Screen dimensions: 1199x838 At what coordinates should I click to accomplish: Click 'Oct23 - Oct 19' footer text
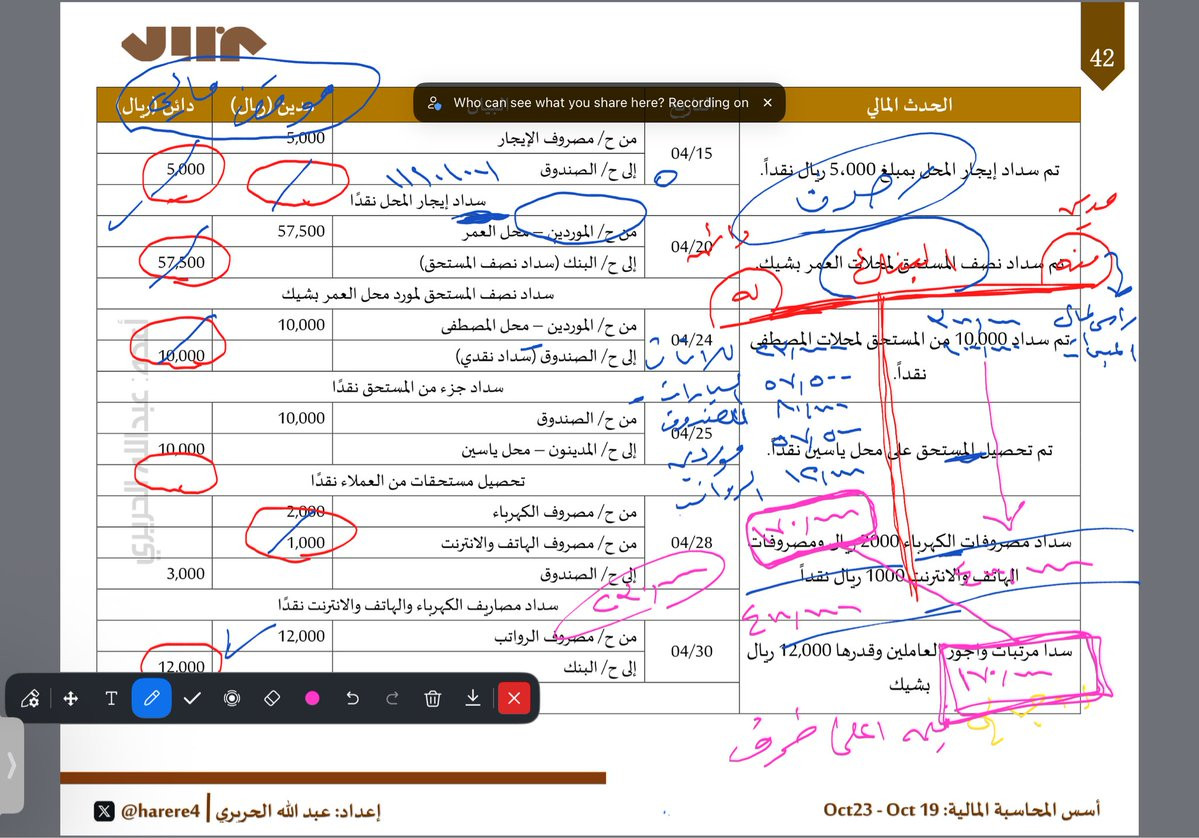(881, 810)
